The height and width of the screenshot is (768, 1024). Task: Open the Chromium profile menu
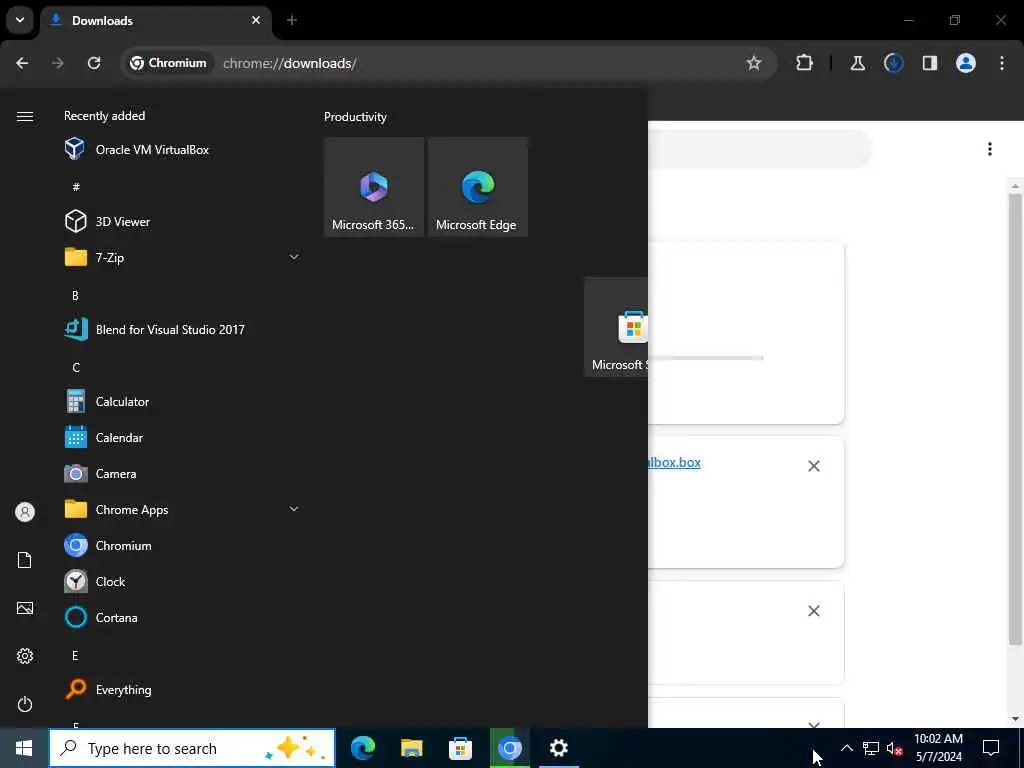tap(965, 63)
